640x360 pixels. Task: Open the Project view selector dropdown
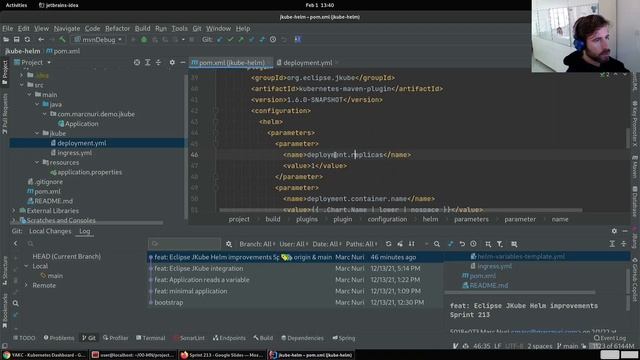point(33,62)
